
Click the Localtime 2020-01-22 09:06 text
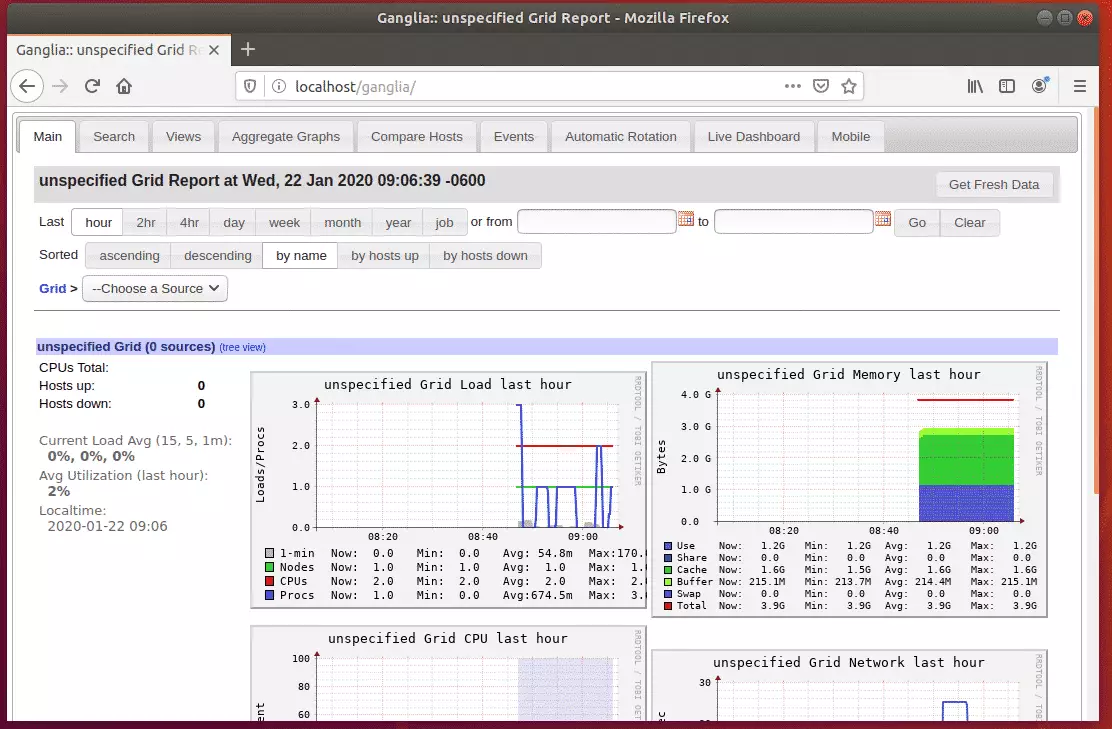(107, 526)
